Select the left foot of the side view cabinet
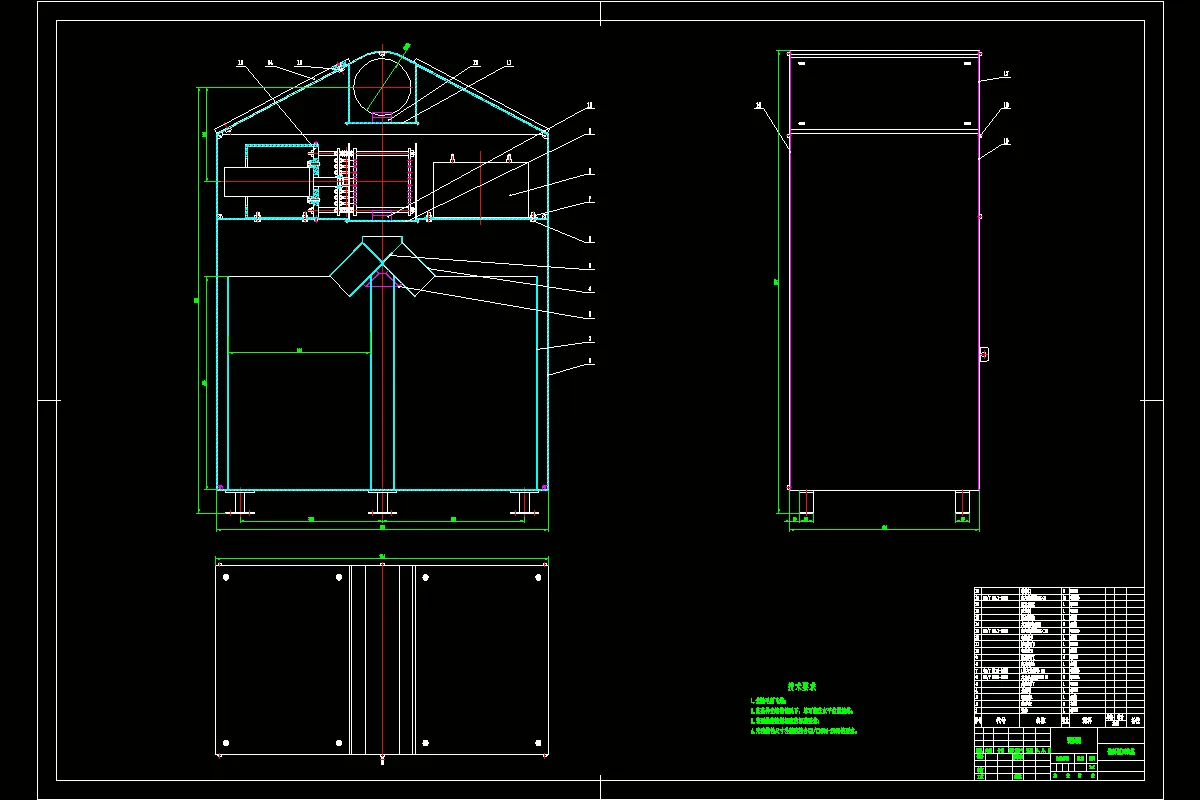The image size is (1200, 800). [806, 503]
